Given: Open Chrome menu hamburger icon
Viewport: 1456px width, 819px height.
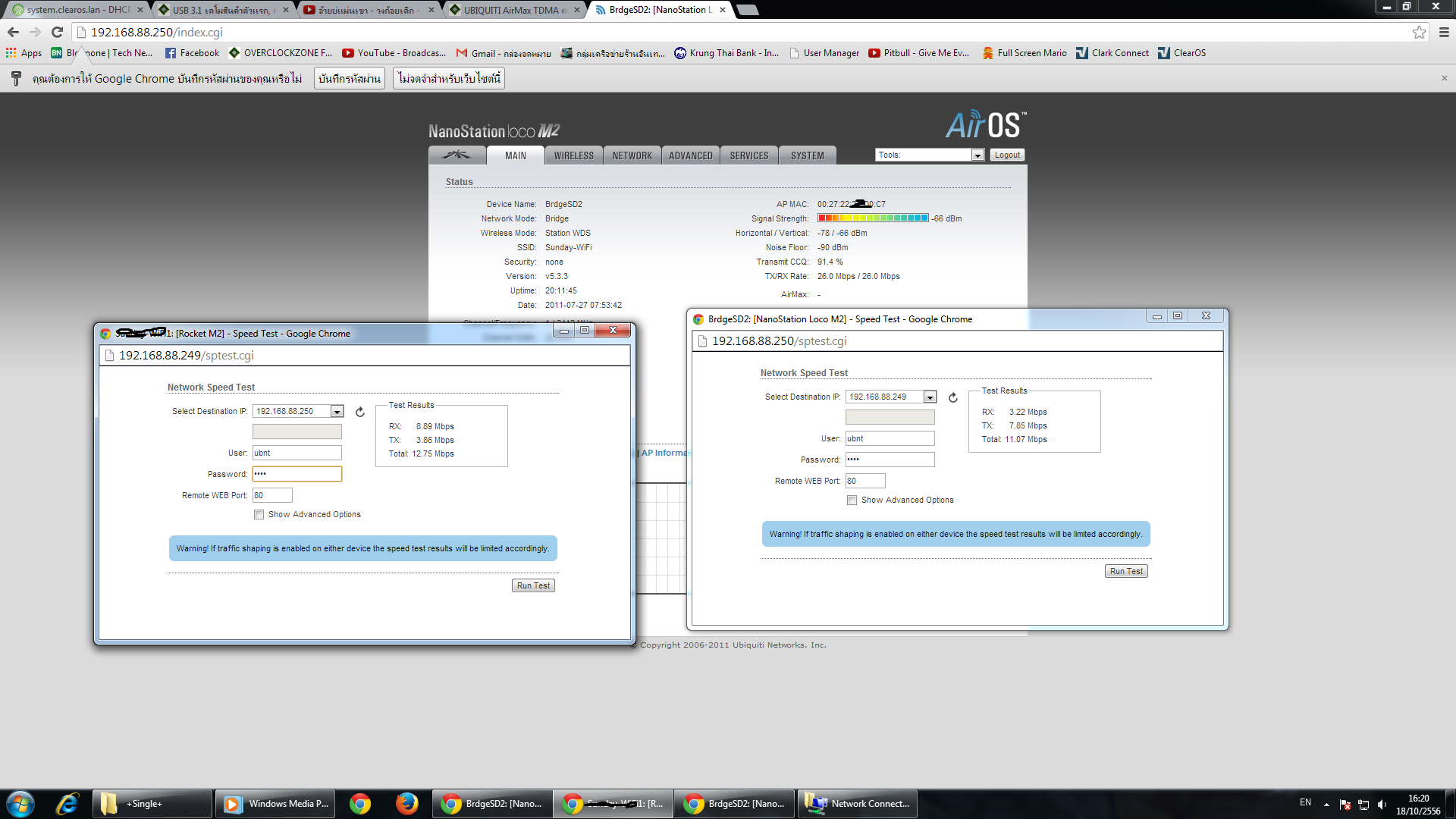Looking at the screenshot, I should point(1444,32).
